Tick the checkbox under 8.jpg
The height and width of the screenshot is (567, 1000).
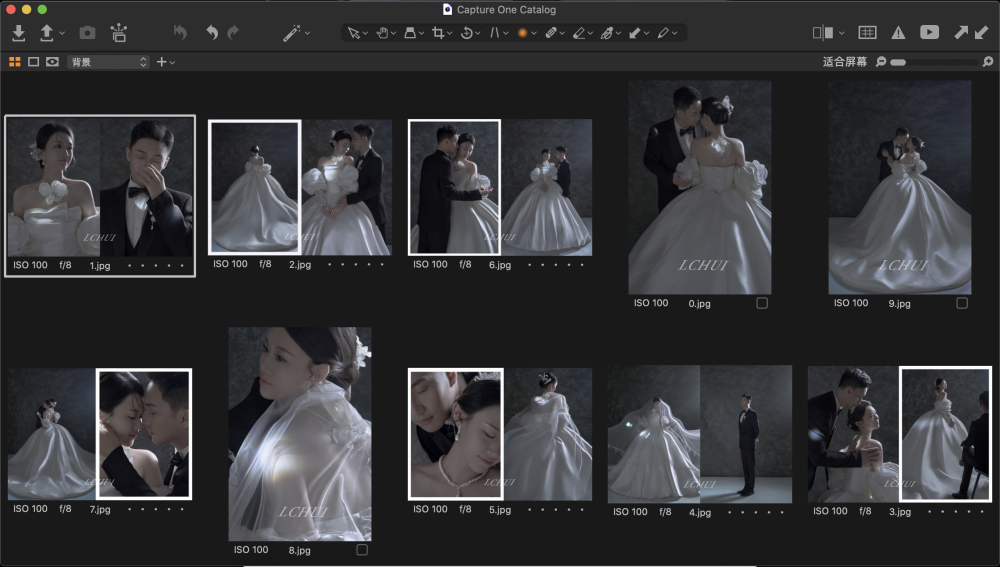click(x=362, y=550)
